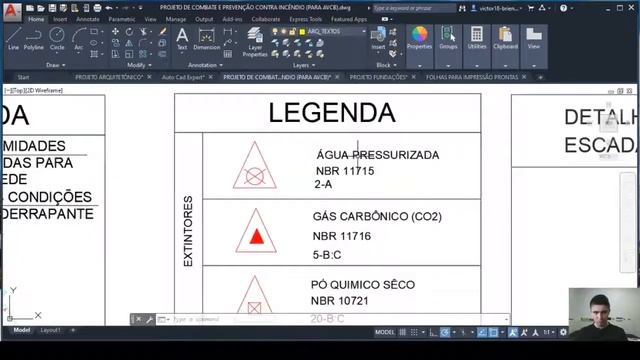Expand the Modify panel dropdown
This screenshot has height=360, width=640.
pos(140,65)
